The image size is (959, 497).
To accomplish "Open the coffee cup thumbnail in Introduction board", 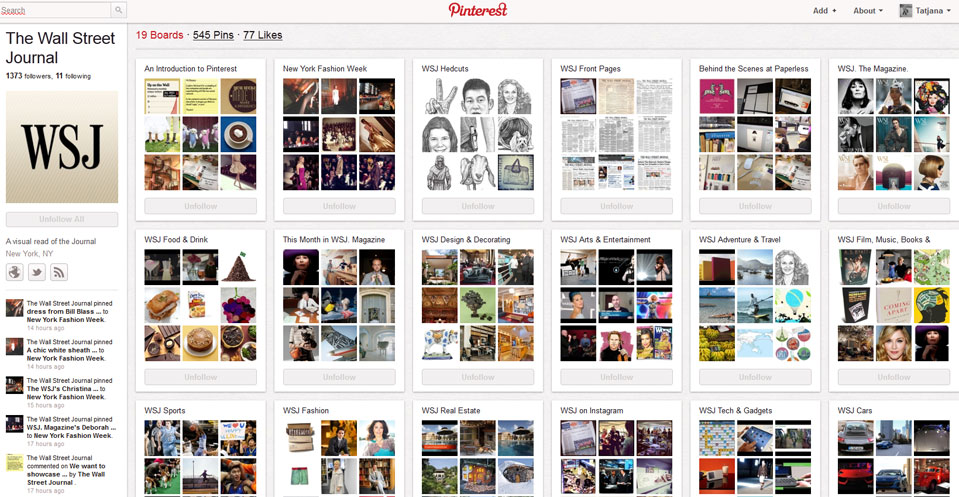I will click(x=239, y=134).
